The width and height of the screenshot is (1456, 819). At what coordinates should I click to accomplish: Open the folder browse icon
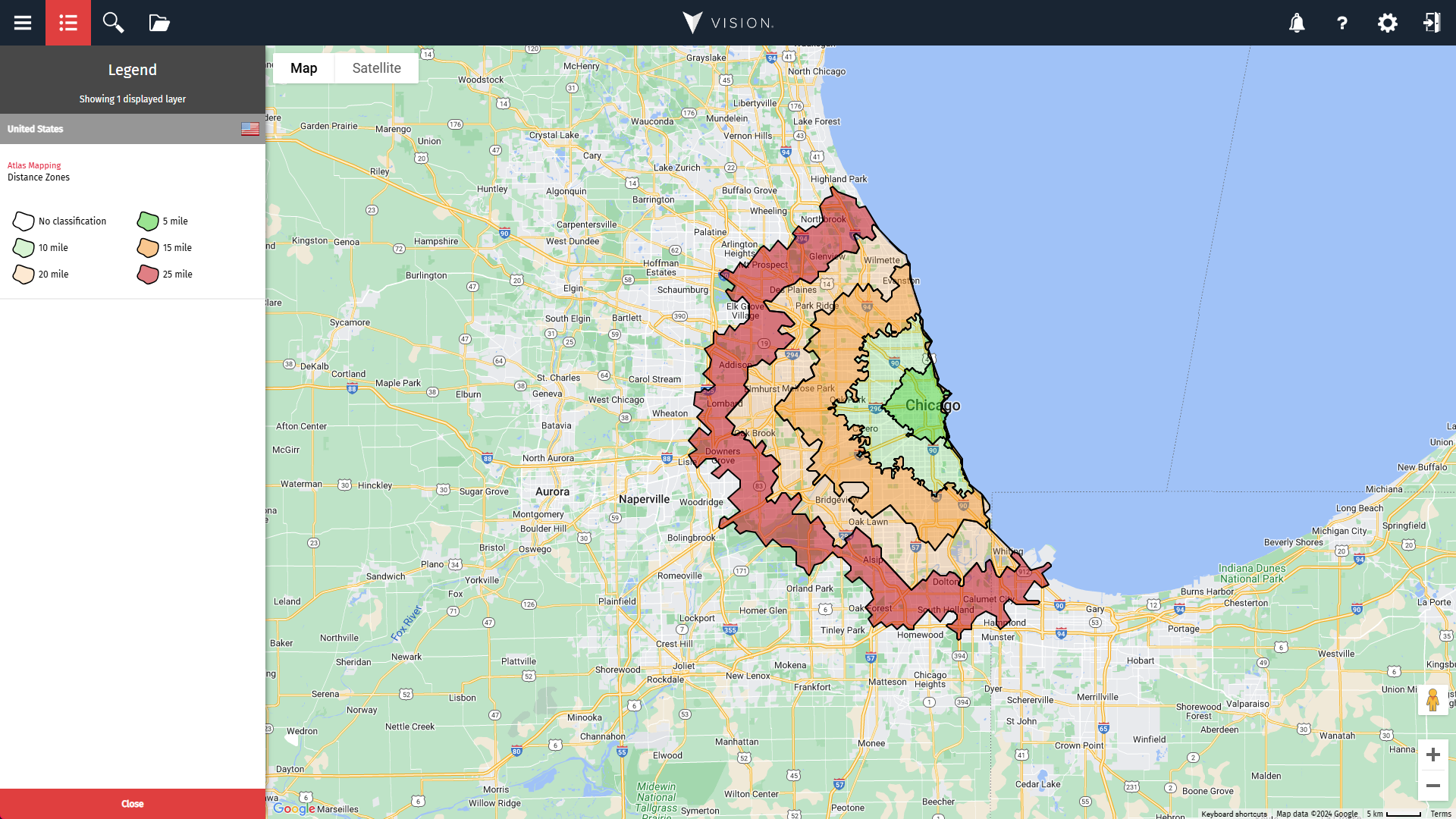click(159, 23)
